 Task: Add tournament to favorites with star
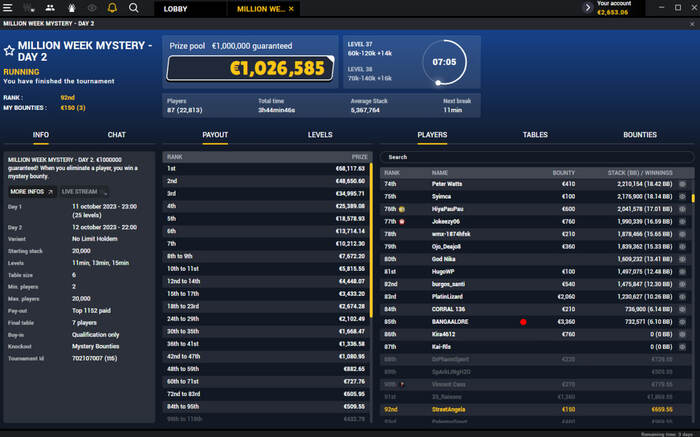coord(9,50)
